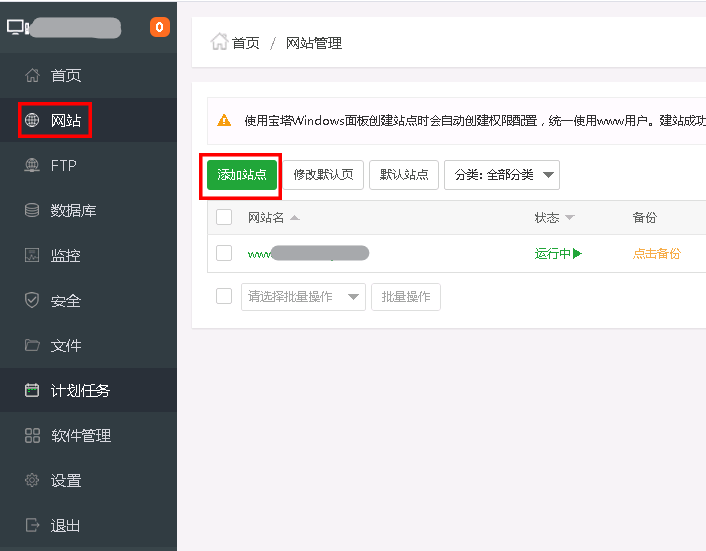Viewport: 706px width, 551px height.
Task: Click the 网站 globe icon in the sidebar
Action: (32, 120)
